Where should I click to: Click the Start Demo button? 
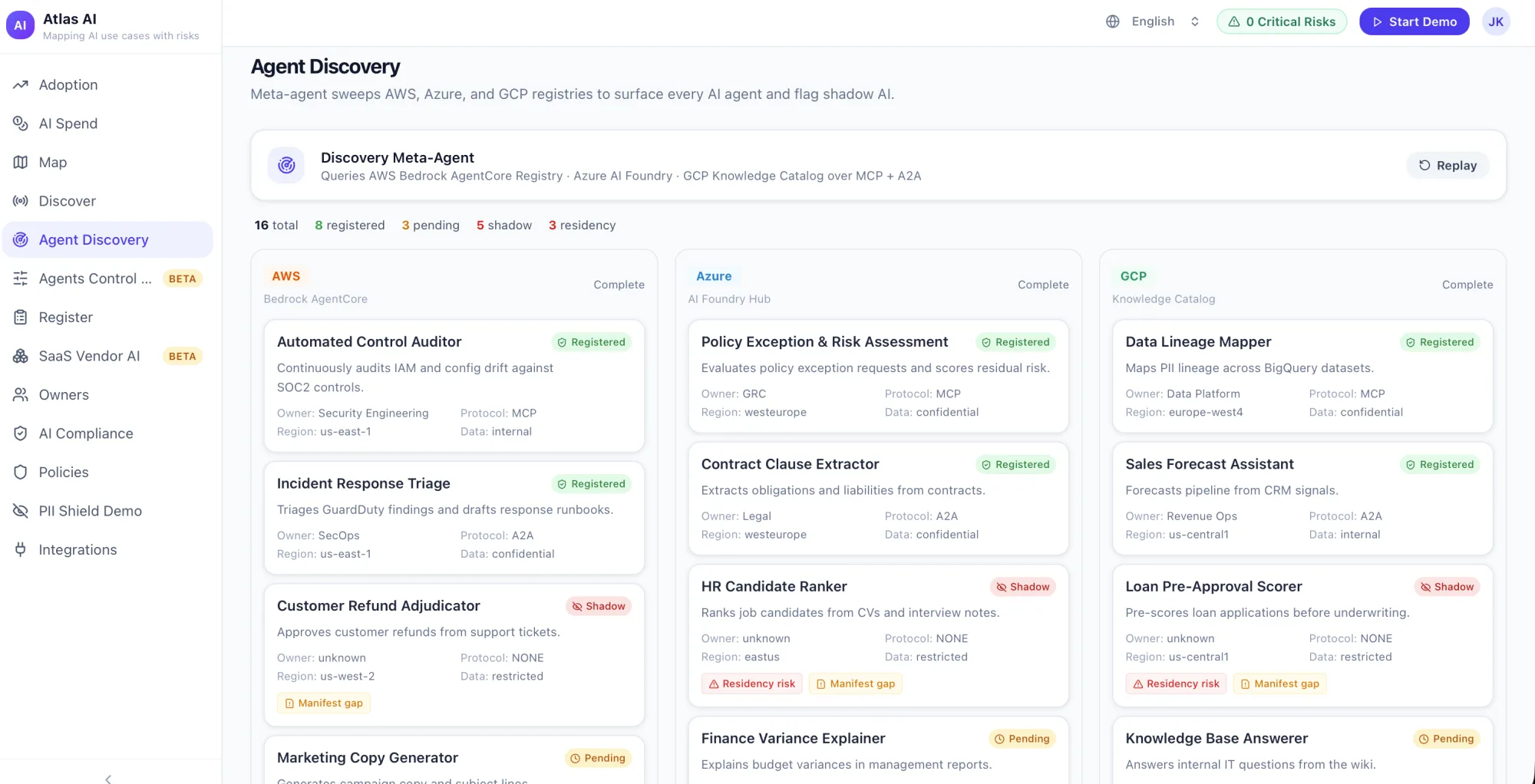pos(1414,21)
